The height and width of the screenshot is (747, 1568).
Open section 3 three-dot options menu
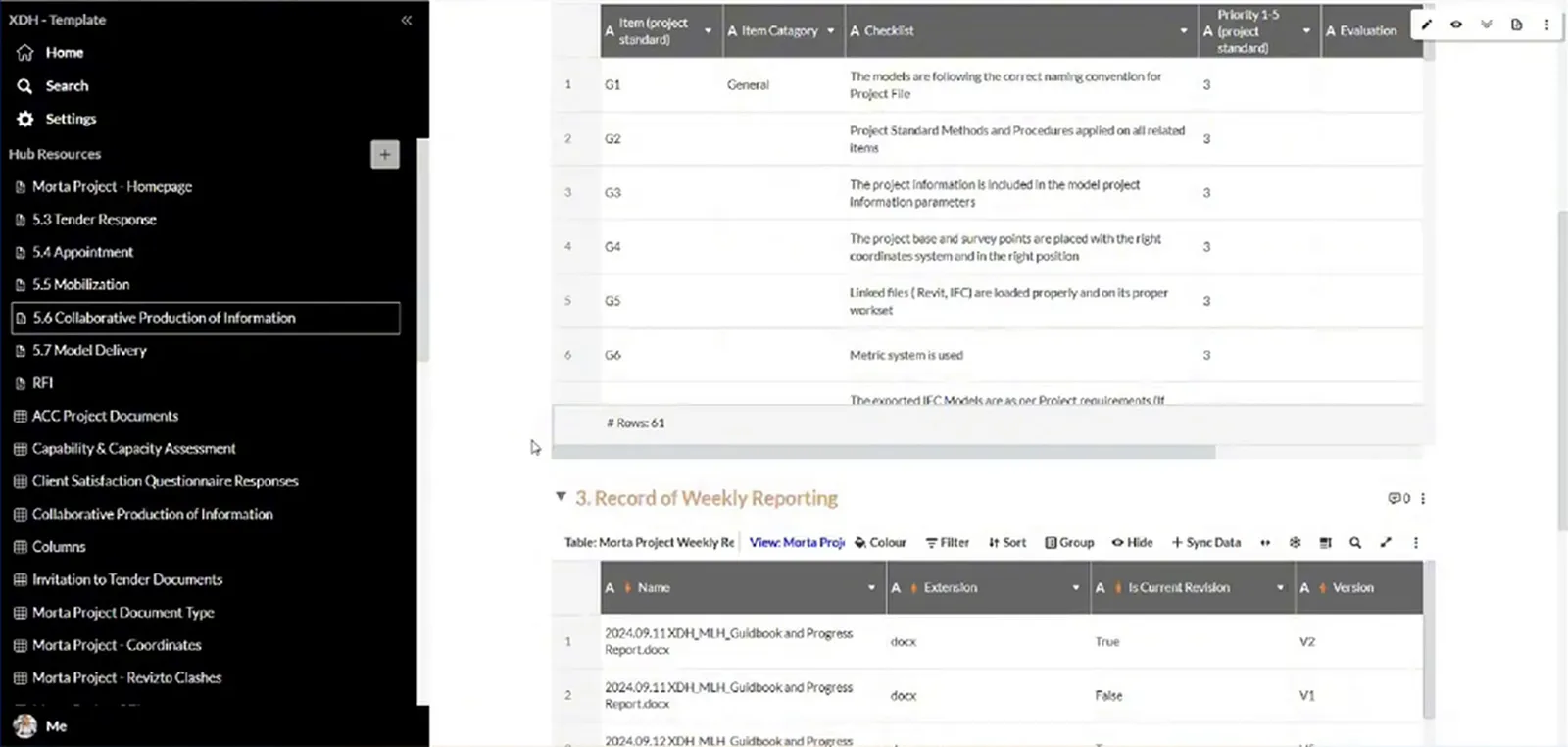[1423, 498]
